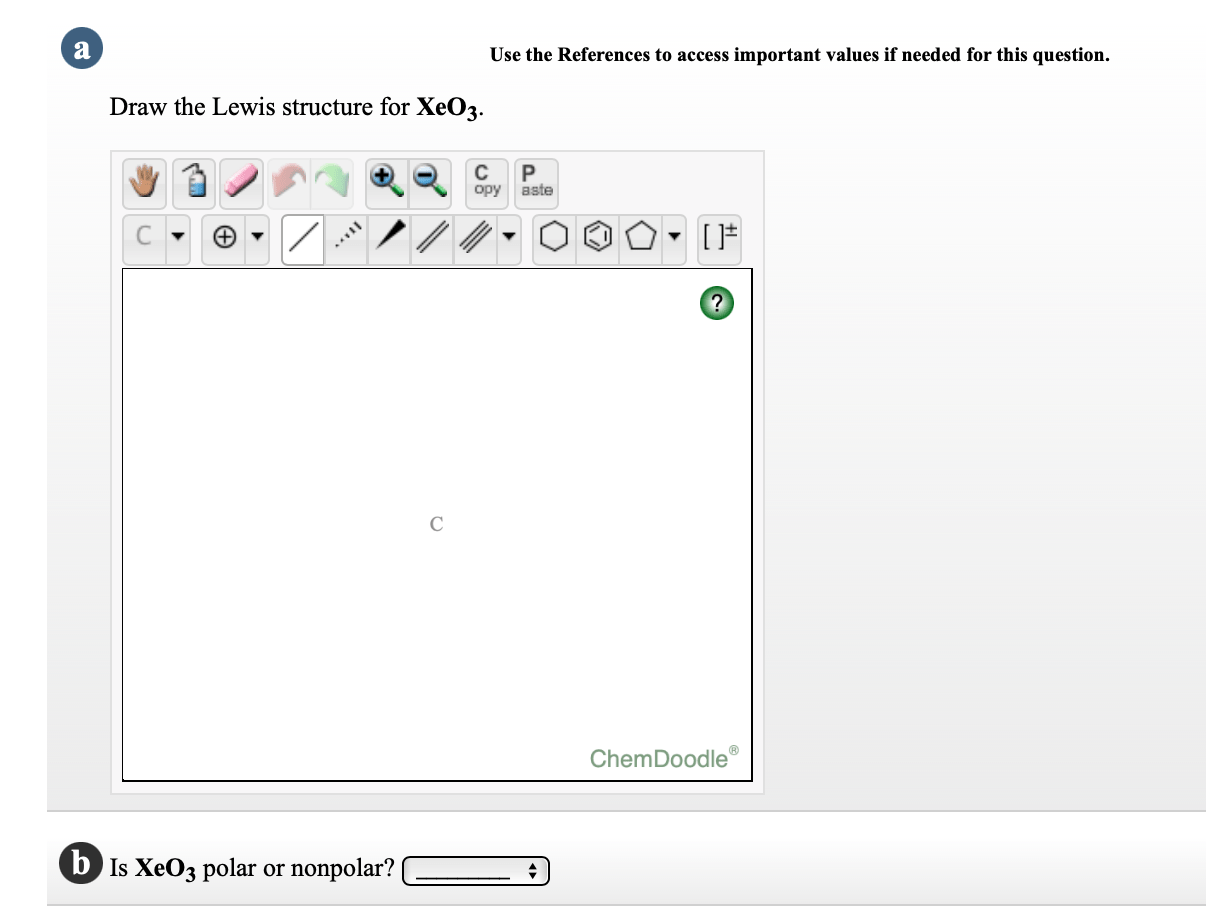Click the References instruction text

coord(799,54)
